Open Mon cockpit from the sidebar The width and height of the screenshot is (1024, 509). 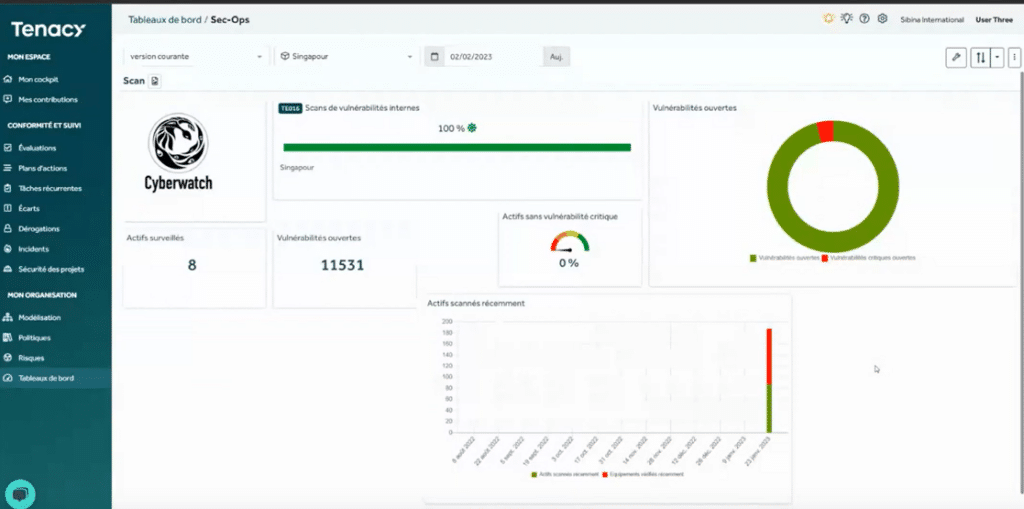tap(38, 80)
